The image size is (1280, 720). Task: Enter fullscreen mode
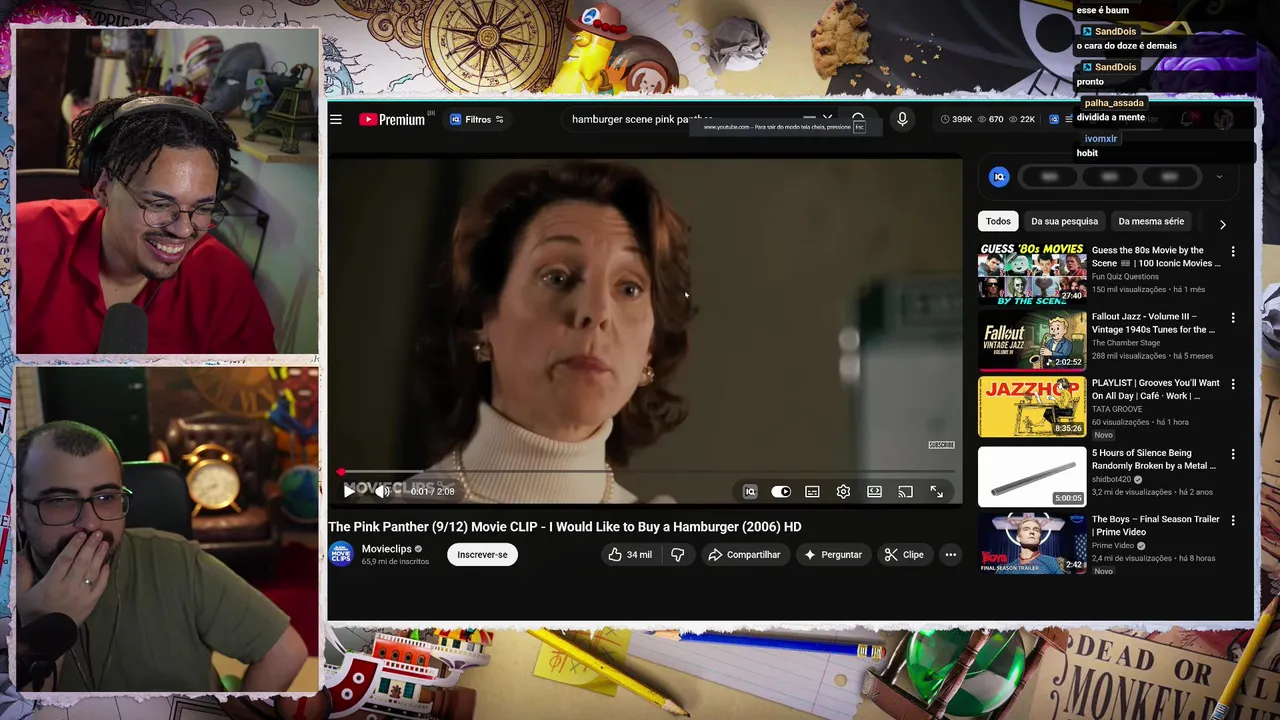tap(936, 491)
